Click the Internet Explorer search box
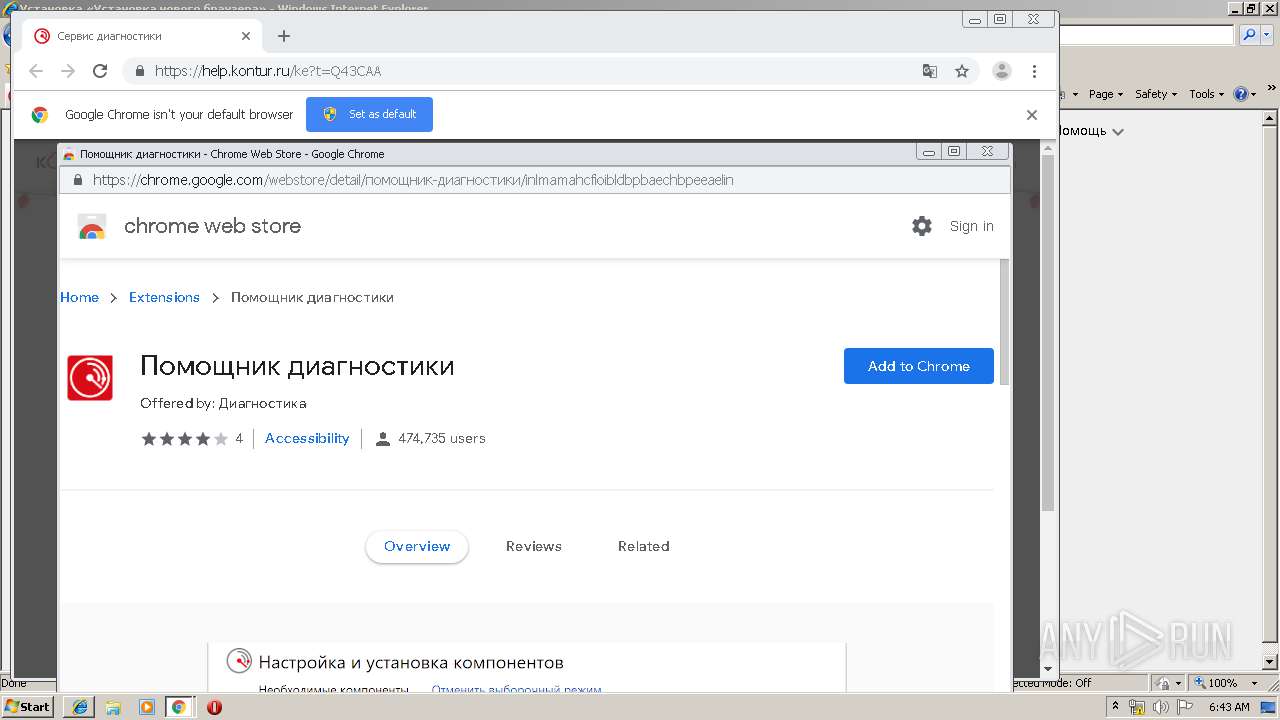1280x720 pixels. point(1146,35)
